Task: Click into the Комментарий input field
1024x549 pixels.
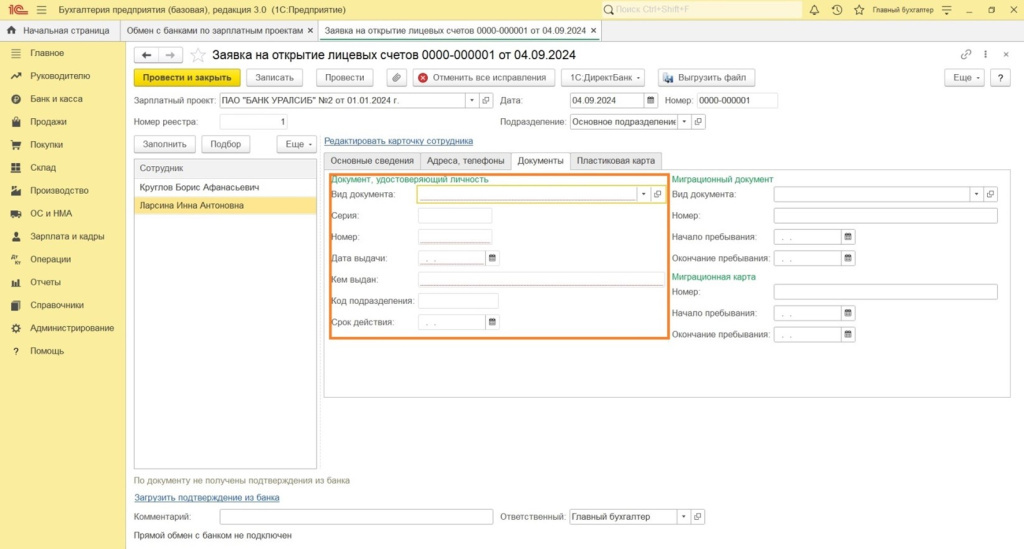Action: (x=356, y=517)
